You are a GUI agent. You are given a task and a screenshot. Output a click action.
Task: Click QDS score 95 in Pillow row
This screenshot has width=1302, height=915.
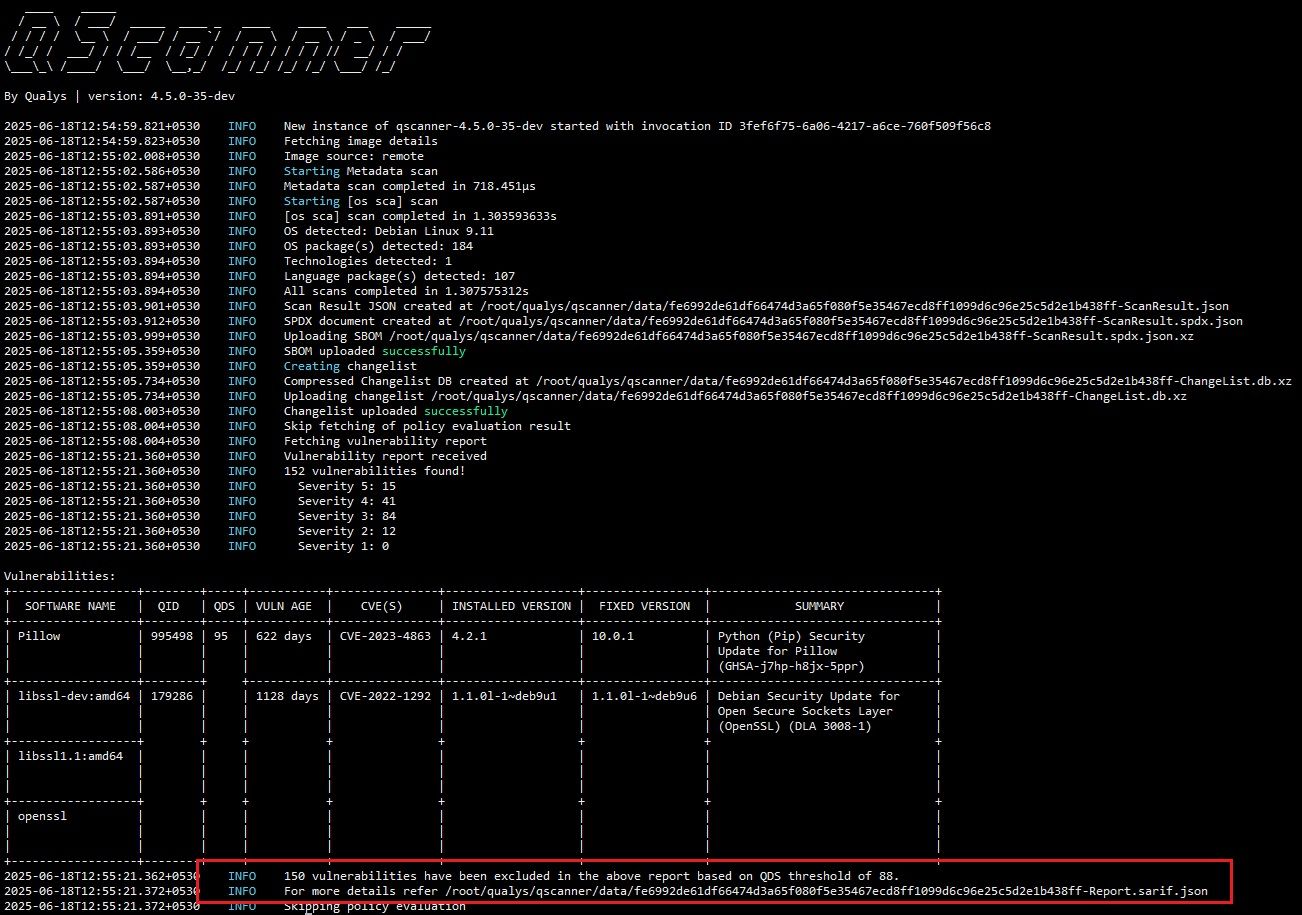(221, 636)
